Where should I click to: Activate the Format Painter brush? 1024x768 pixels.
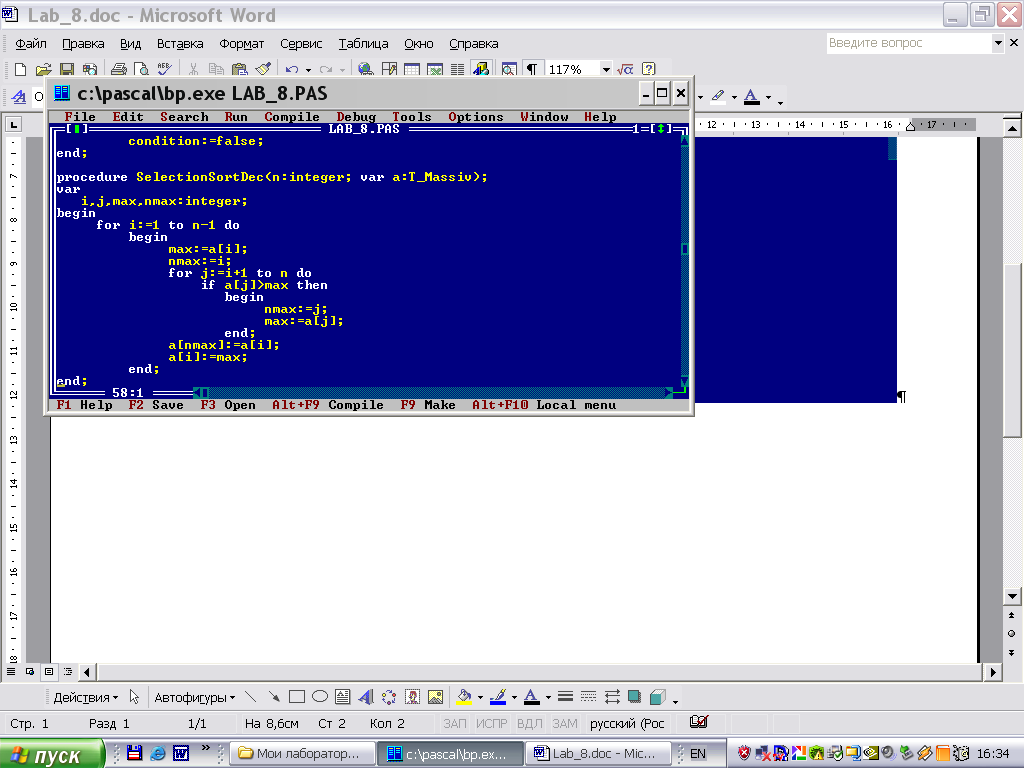tap(263, 69)
